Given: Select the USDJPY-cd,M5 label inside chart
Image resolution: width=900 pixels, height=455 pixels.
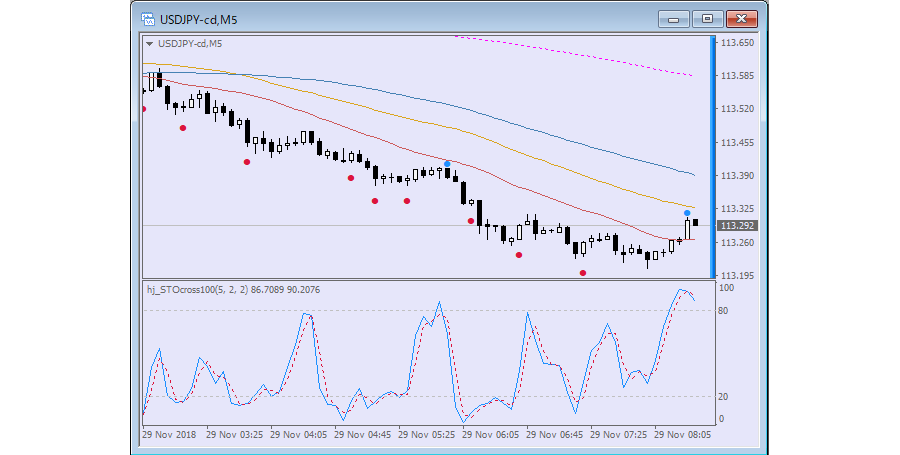Looking at the screenshot, I should point(190,44).
